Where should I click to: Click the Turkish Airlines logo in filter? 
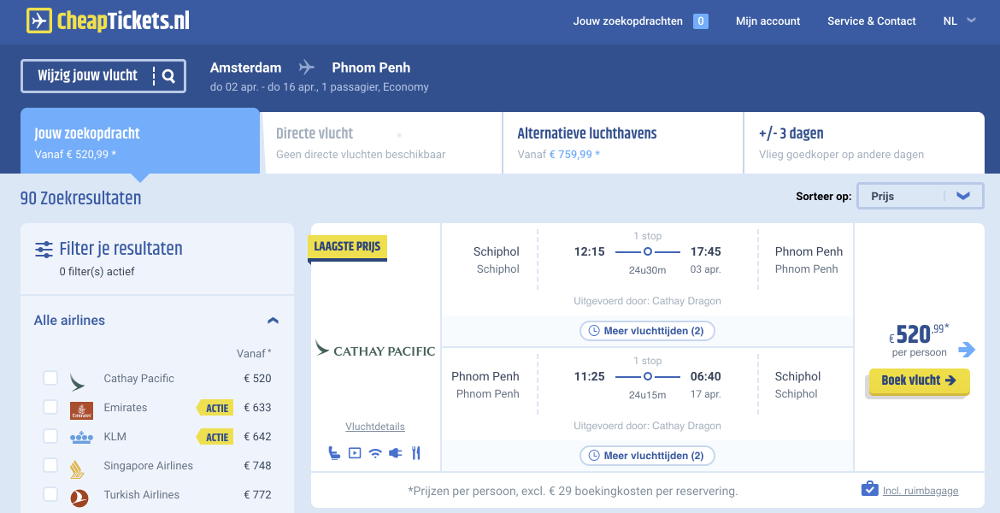click(x=79, y=498)
